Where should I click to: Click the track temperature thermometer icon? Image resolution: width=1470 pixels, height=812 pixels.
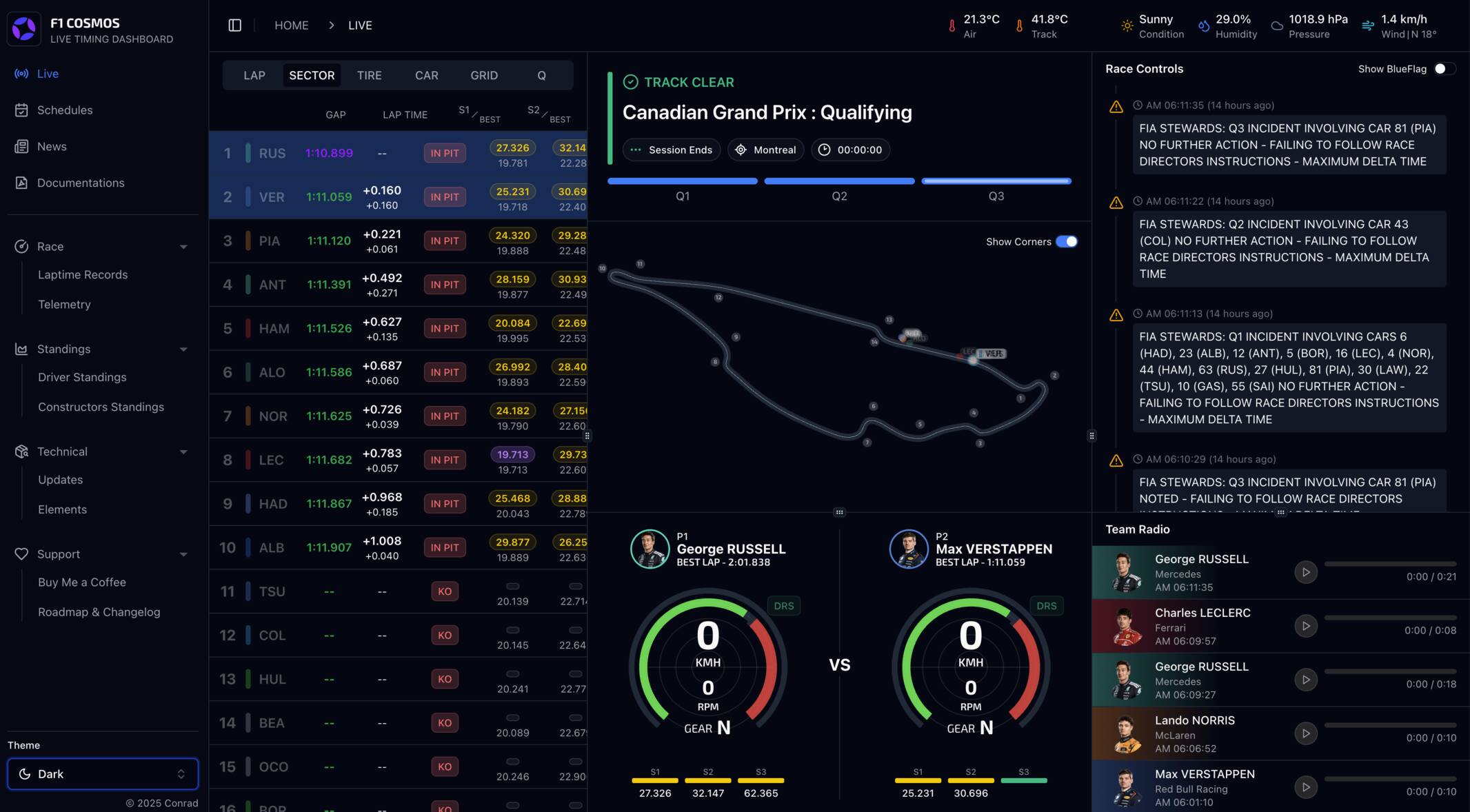pos(1019,26)
